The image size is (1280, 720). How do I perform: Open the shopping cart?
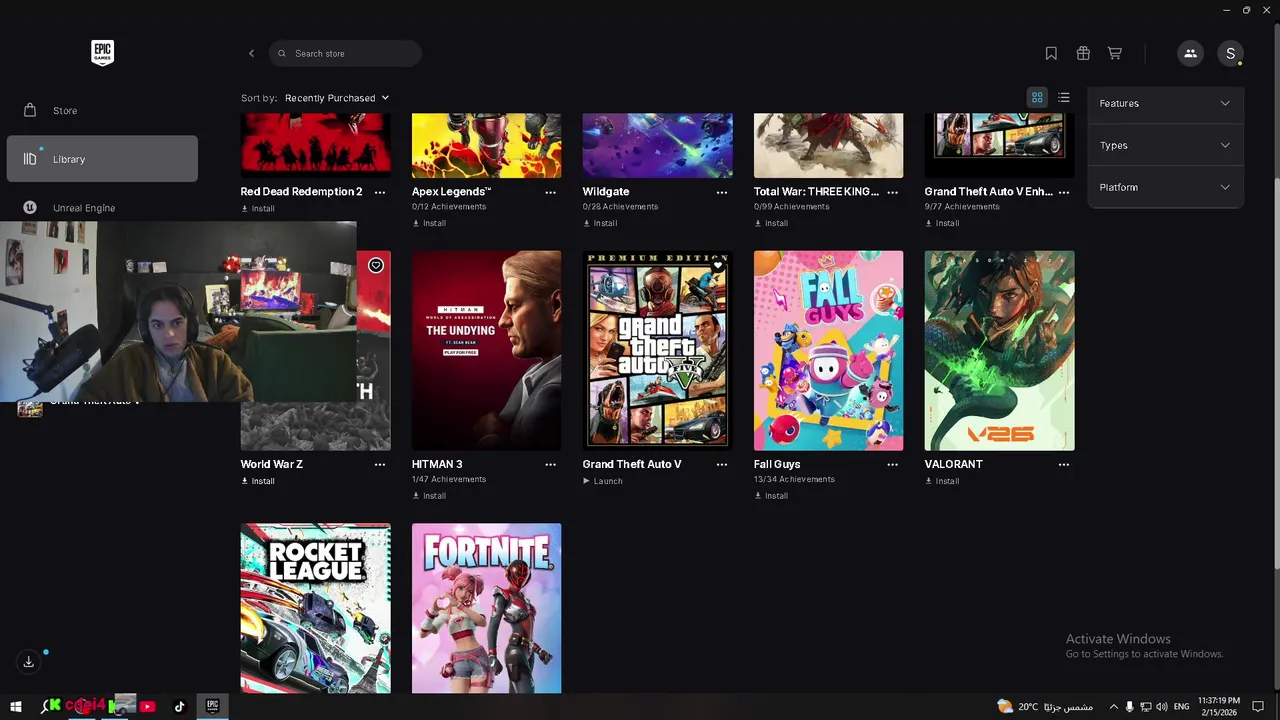[1114, 53]
